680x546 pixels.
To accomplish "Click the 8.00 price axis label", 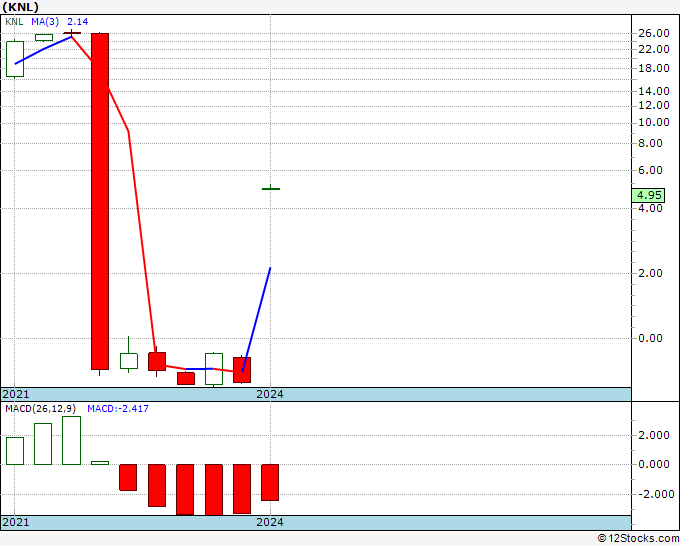I will 650,143.
